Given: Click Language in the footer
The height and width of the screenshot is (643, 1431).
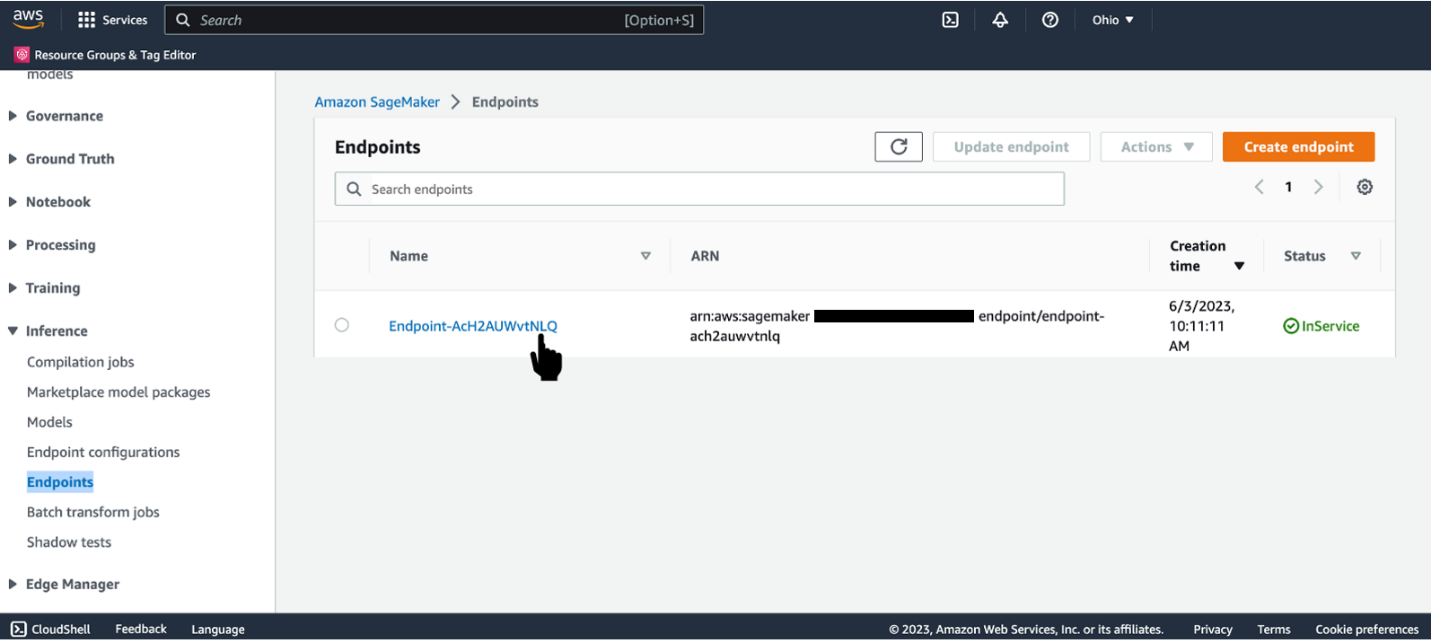Looking at the screenshot, I should [x=218, y=629].
